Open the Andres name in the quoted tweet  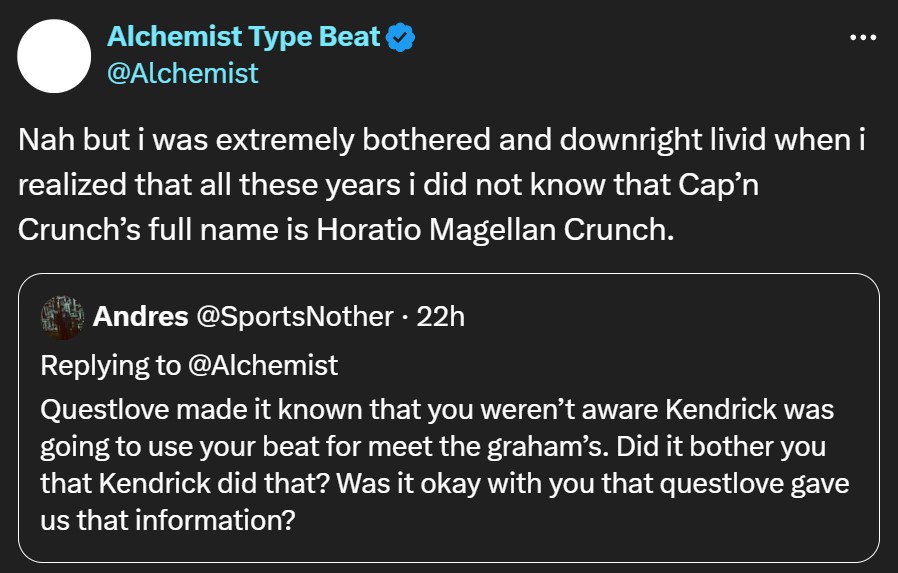pyautogui.click(x=140, y=317)
